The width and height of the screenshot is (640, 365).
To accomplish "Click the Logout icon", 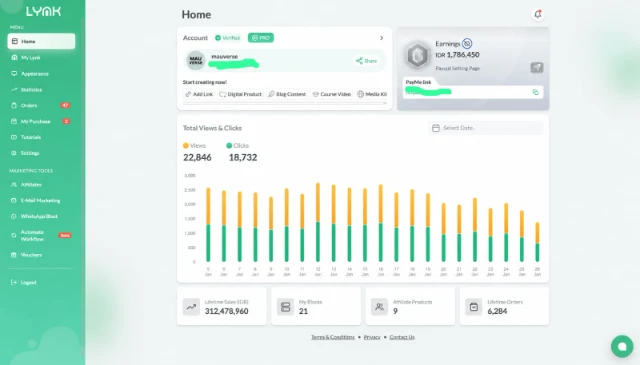I will pyautogui.click(x=14, y=282).
